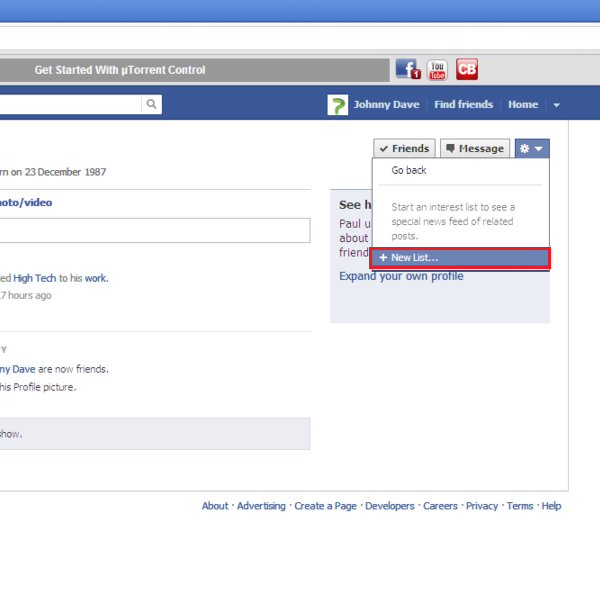This screenshot has width=600, height=600.
Task: Select New List... menu entry
Action: [x=460, y=258]
